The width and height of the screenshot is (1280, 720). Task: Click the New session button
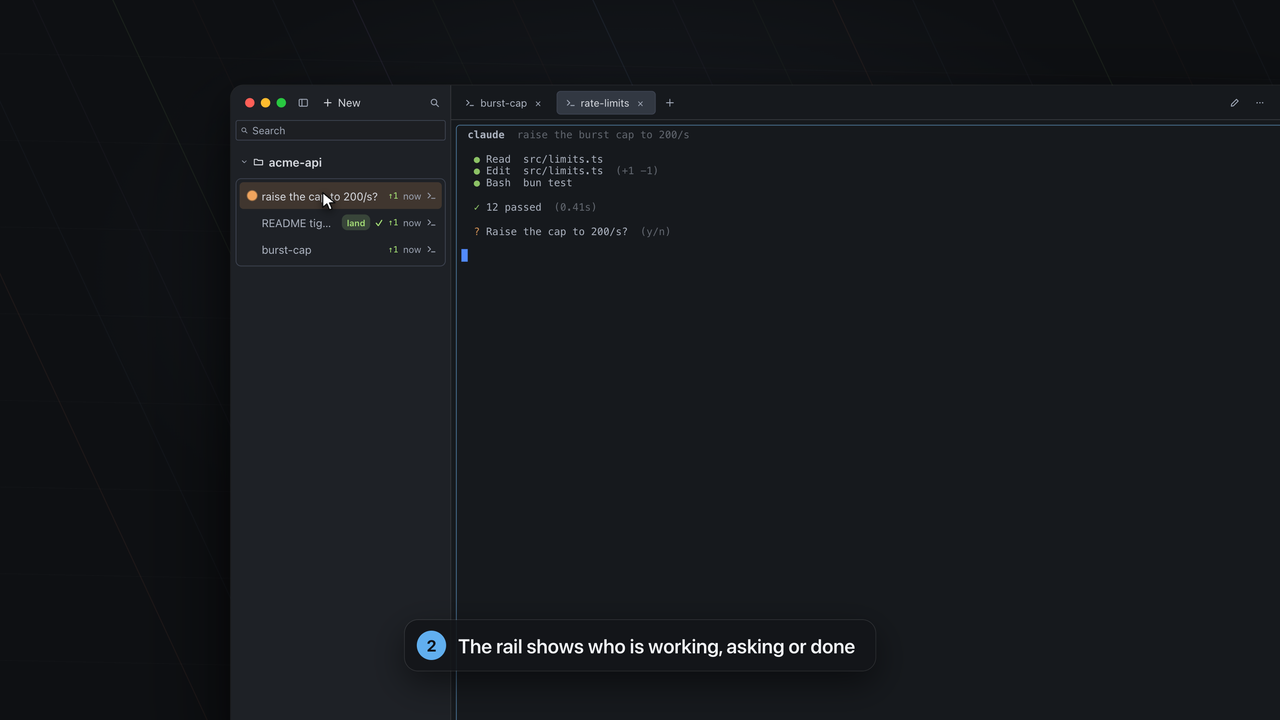click(x=342, y=103)
